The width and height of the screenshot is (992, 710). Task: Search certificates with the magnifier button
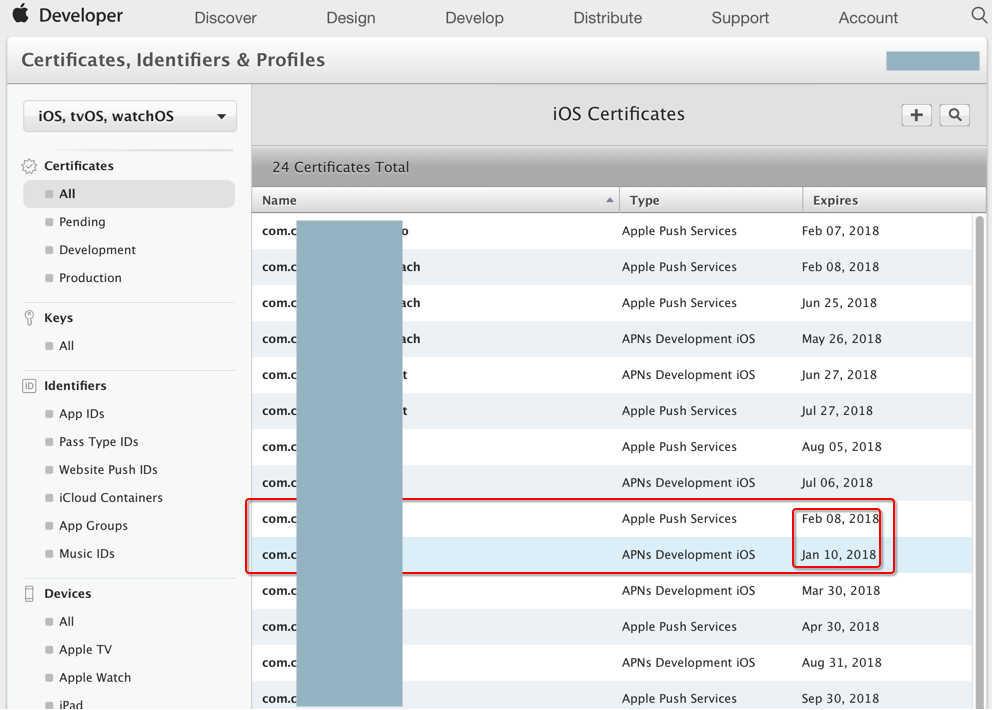(955, 115)
